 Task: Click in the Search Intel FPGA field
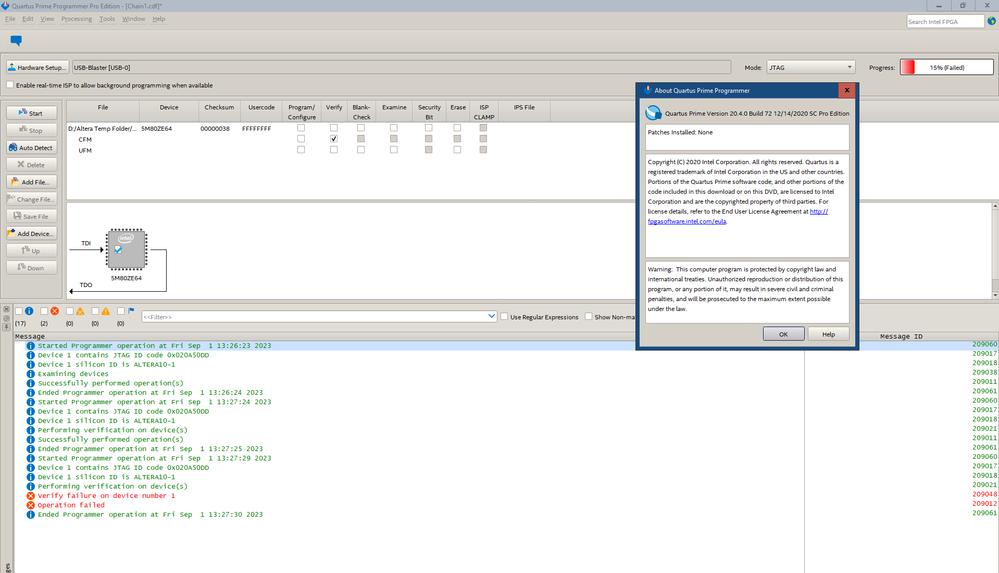945,21
